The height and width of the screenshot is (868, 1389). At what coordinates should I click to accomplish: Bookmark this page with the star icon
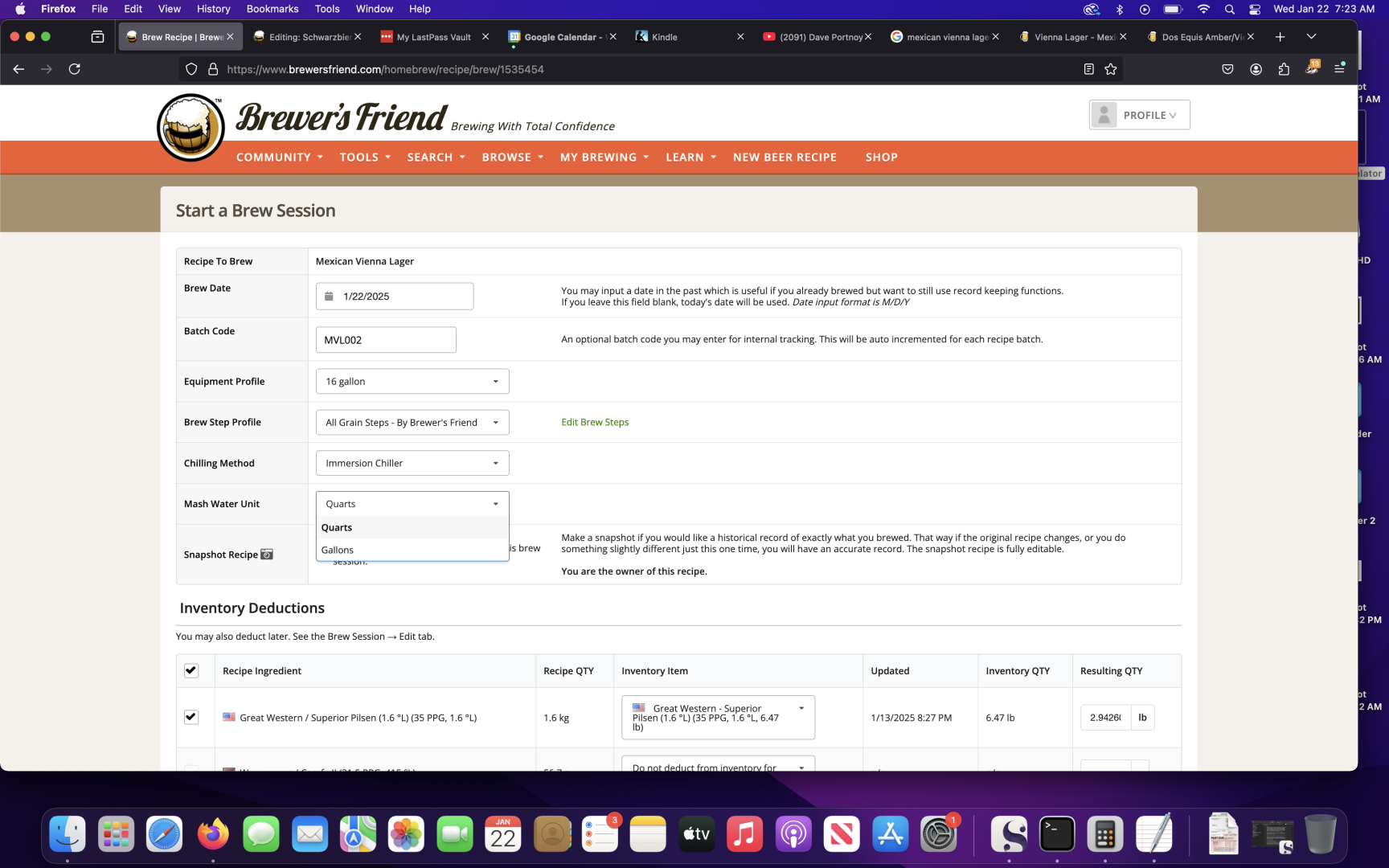pyautogui.click(x=1111, y=69)
